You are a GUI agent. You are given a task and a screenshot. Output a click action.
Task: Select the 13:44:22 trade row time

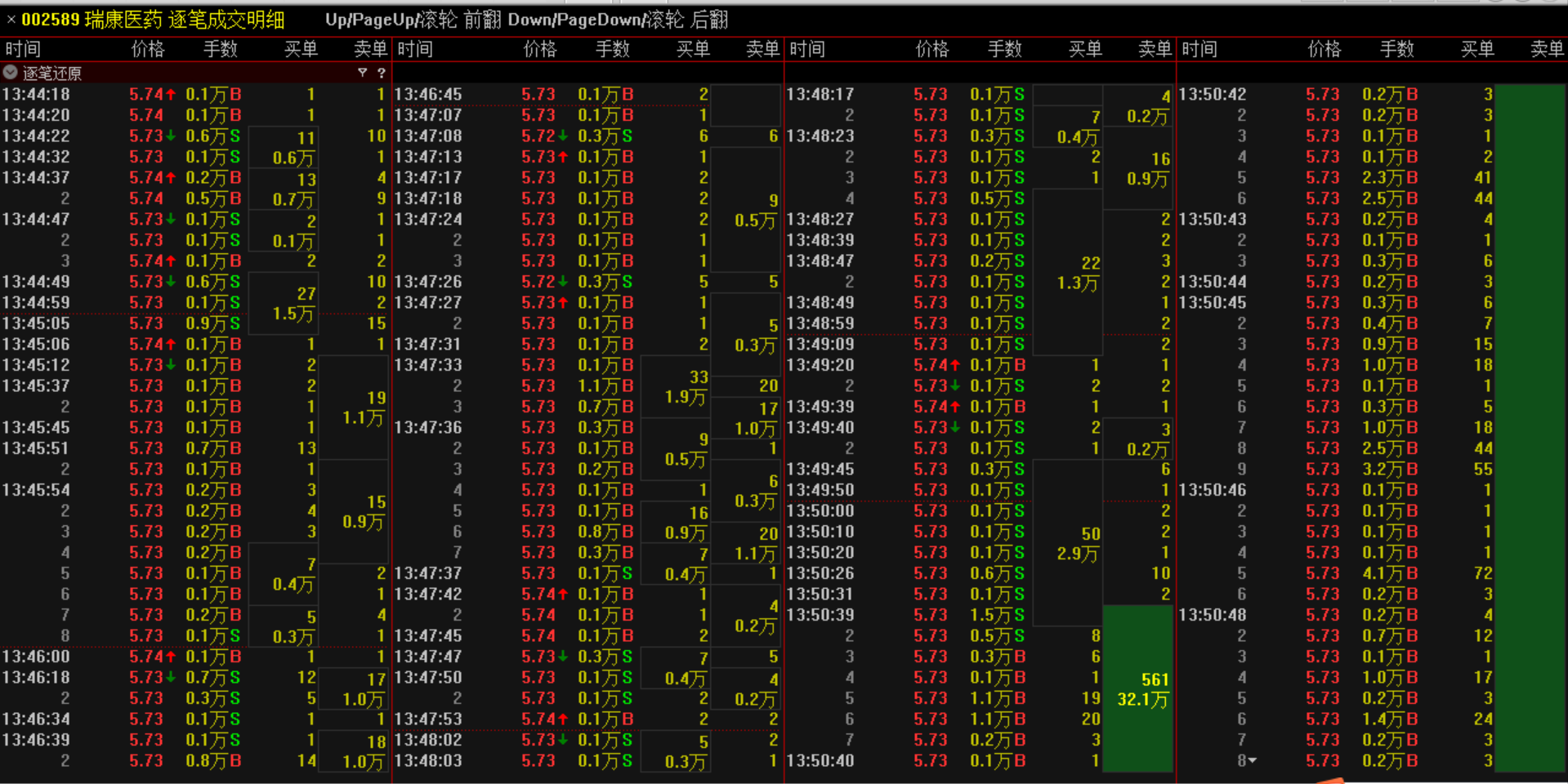[x=36, y=136]
